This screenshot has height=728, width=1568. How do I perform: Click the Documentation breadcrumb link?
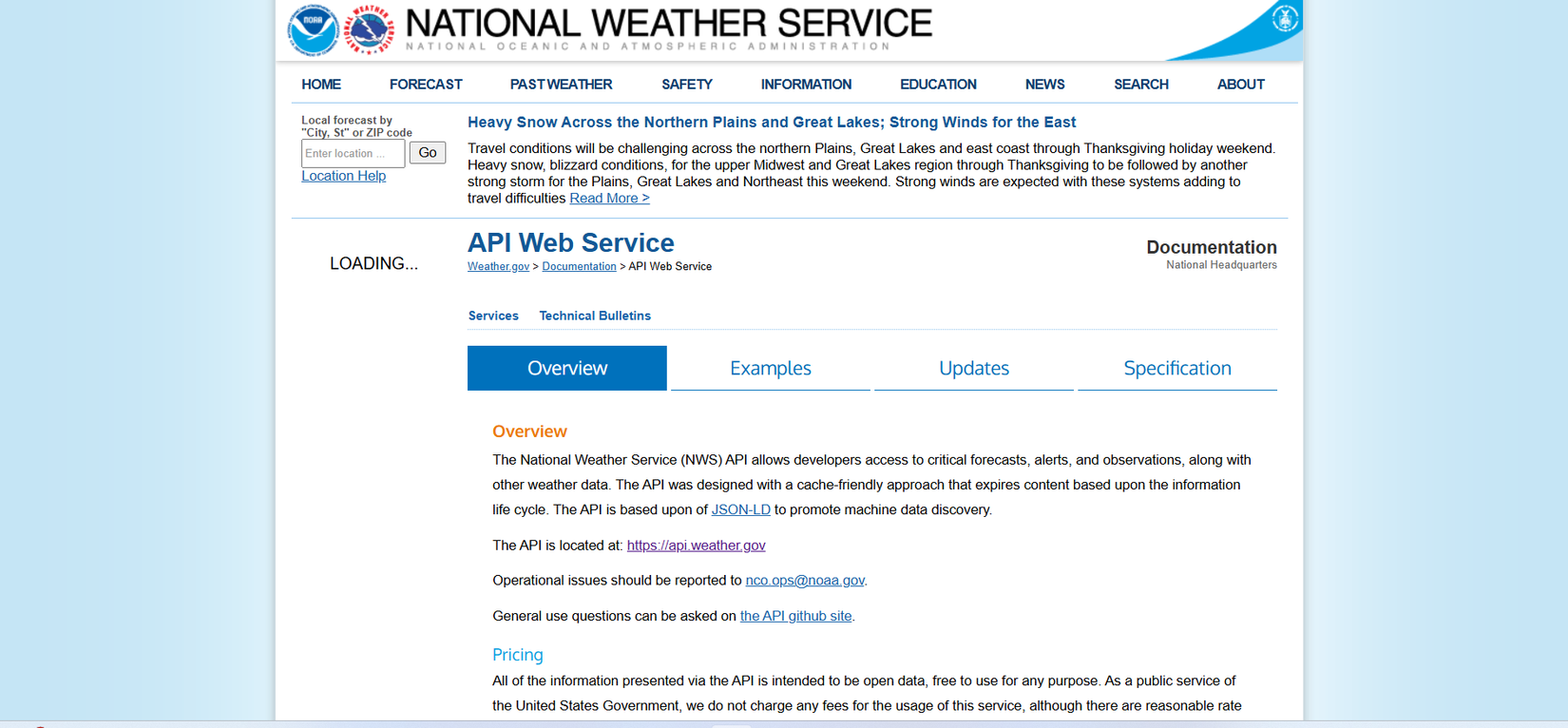coord(579,266)
